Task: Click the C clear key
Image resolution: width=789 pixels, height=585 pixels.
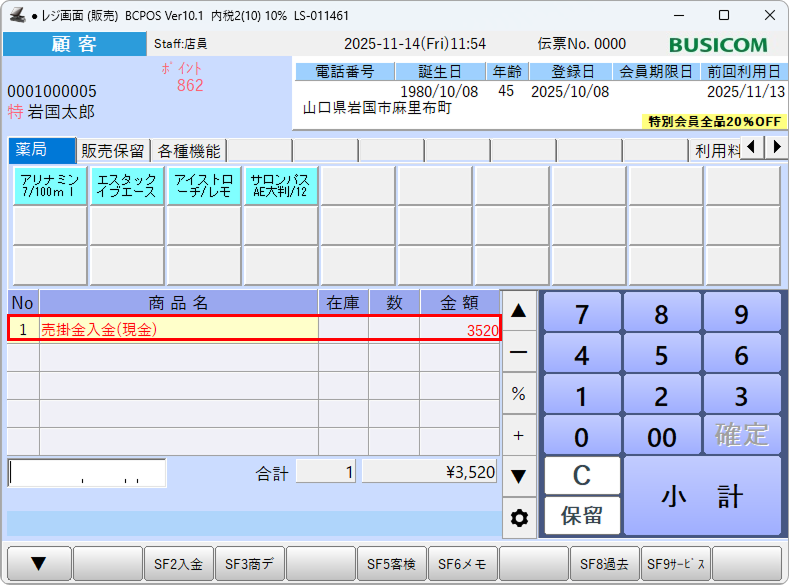Action: pos(581,475)
